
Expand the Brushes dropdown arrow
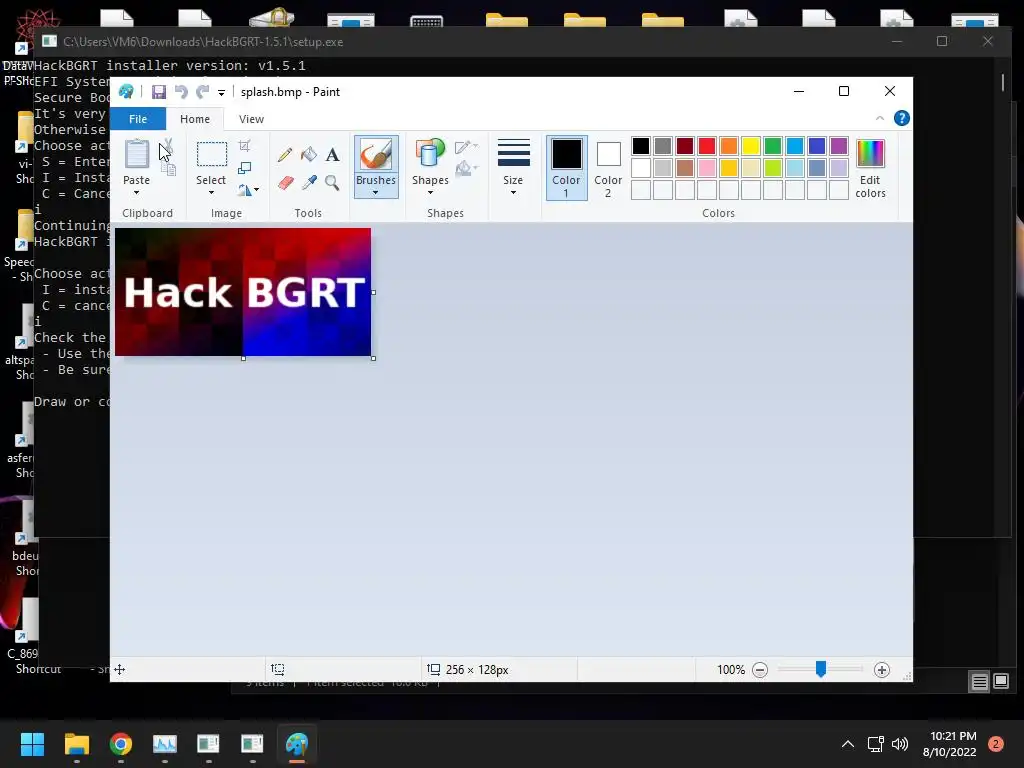click(376, 193)
